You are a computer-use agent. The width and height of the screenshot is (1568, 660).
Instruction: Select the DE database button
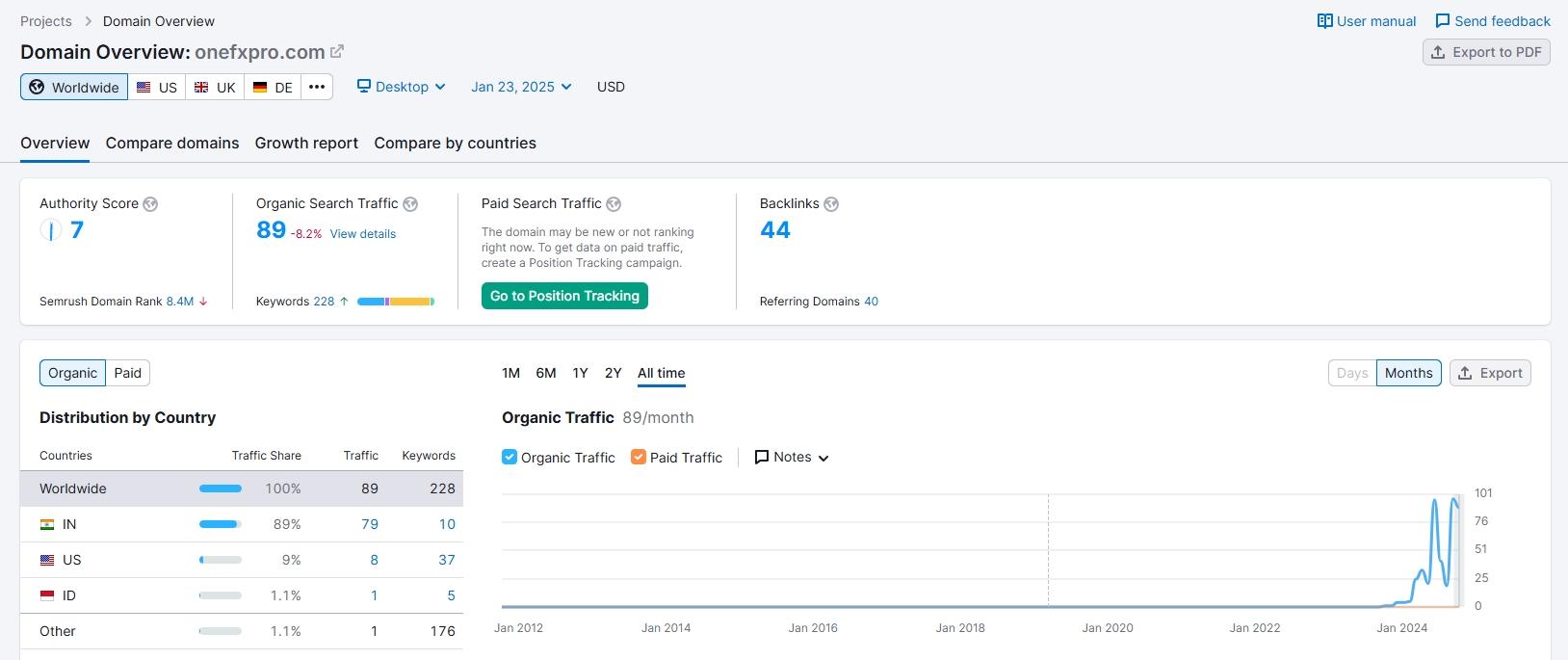point(273,87)
